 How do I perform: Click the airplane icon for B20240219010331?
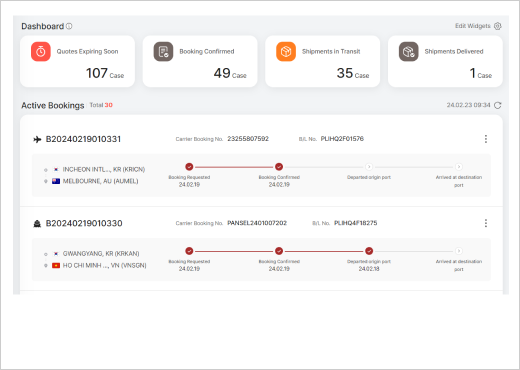[37, 139]
